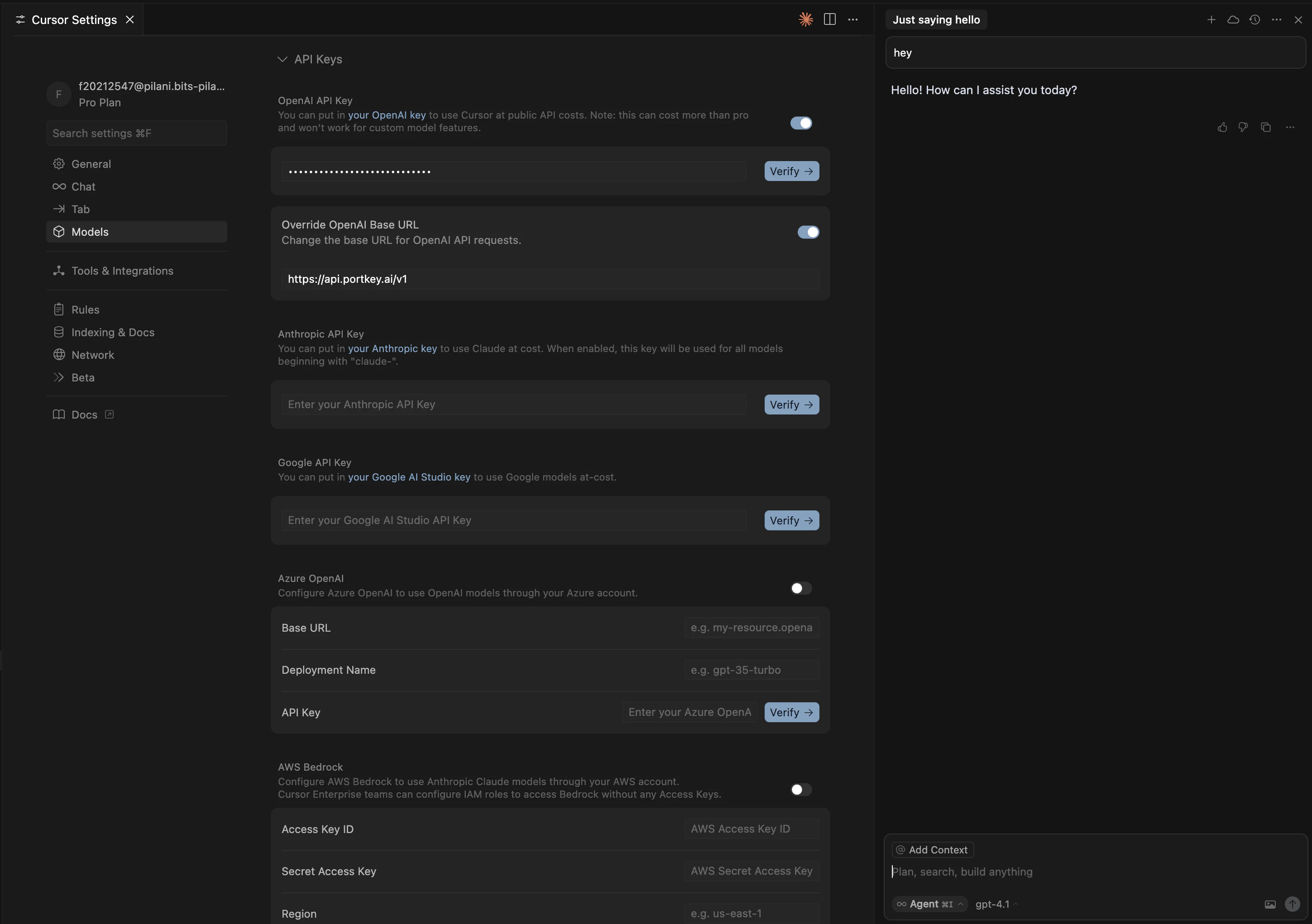Collapse the API Keys section
The width and height of the screenshot is (1312, 924).
pos(283,59)
